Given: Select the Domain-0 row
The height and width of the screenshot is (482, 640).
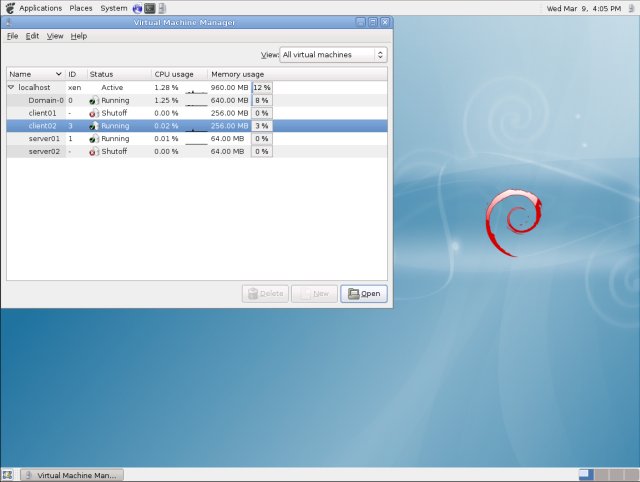Looking at the screenshot, I should (197, 100).
